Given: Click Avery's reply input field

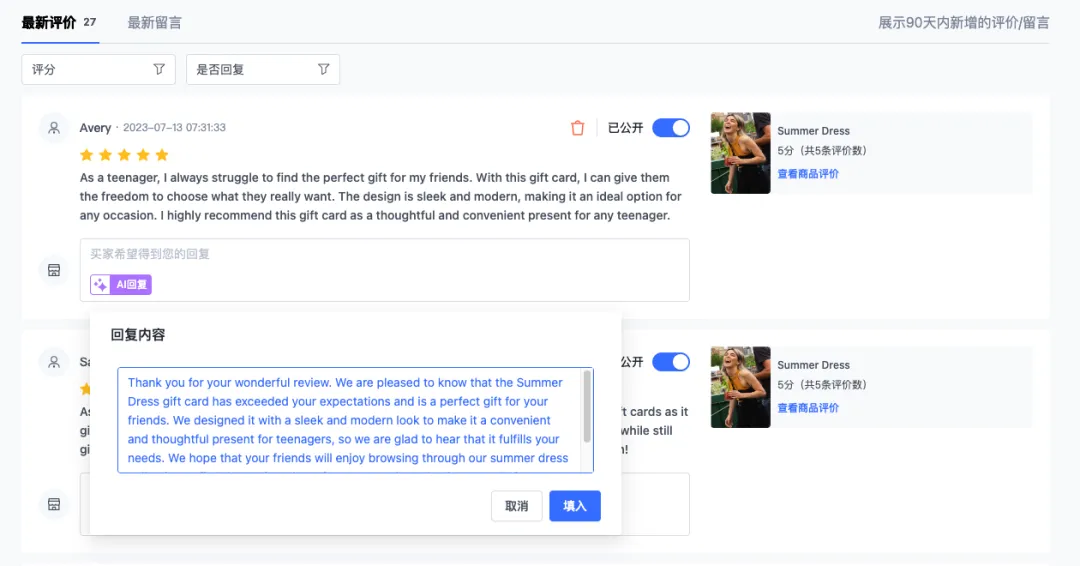Looking at the screenshot, I should pos(384,270).
